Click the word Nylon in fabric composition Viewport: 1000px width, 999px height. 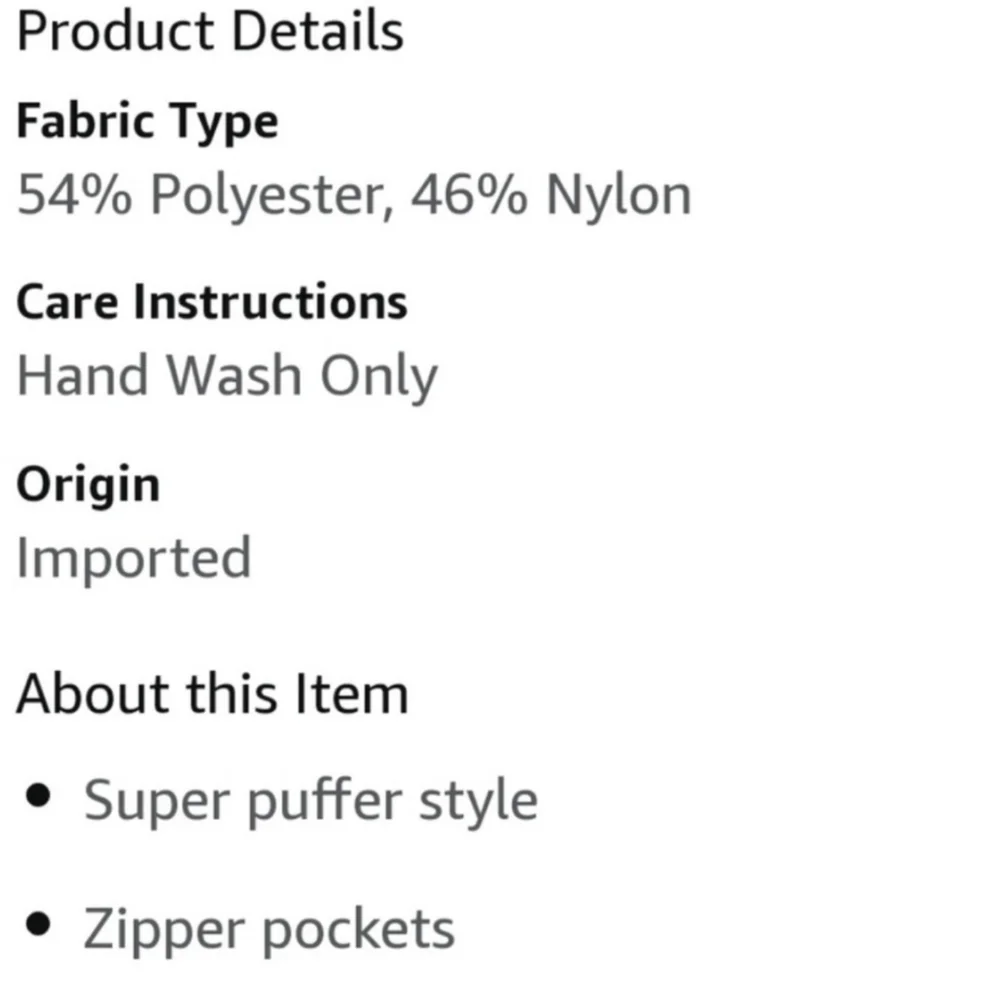tap(619, 196)
